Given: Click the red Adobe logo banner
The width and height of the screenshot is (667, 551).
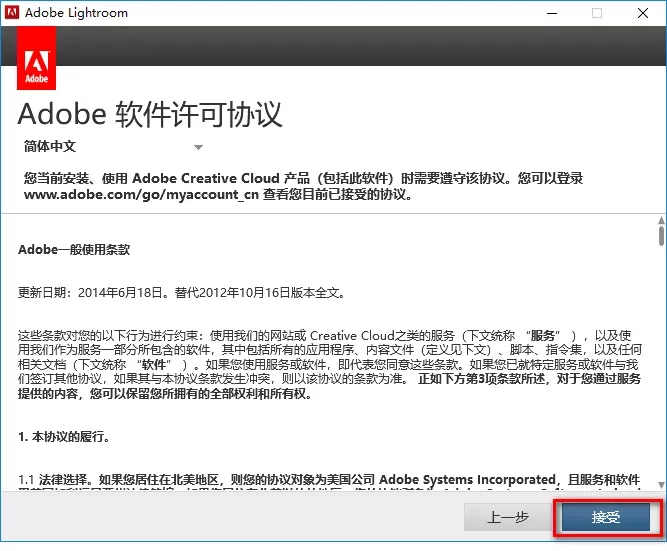Looking at the screenshot, I should [37, 57].
